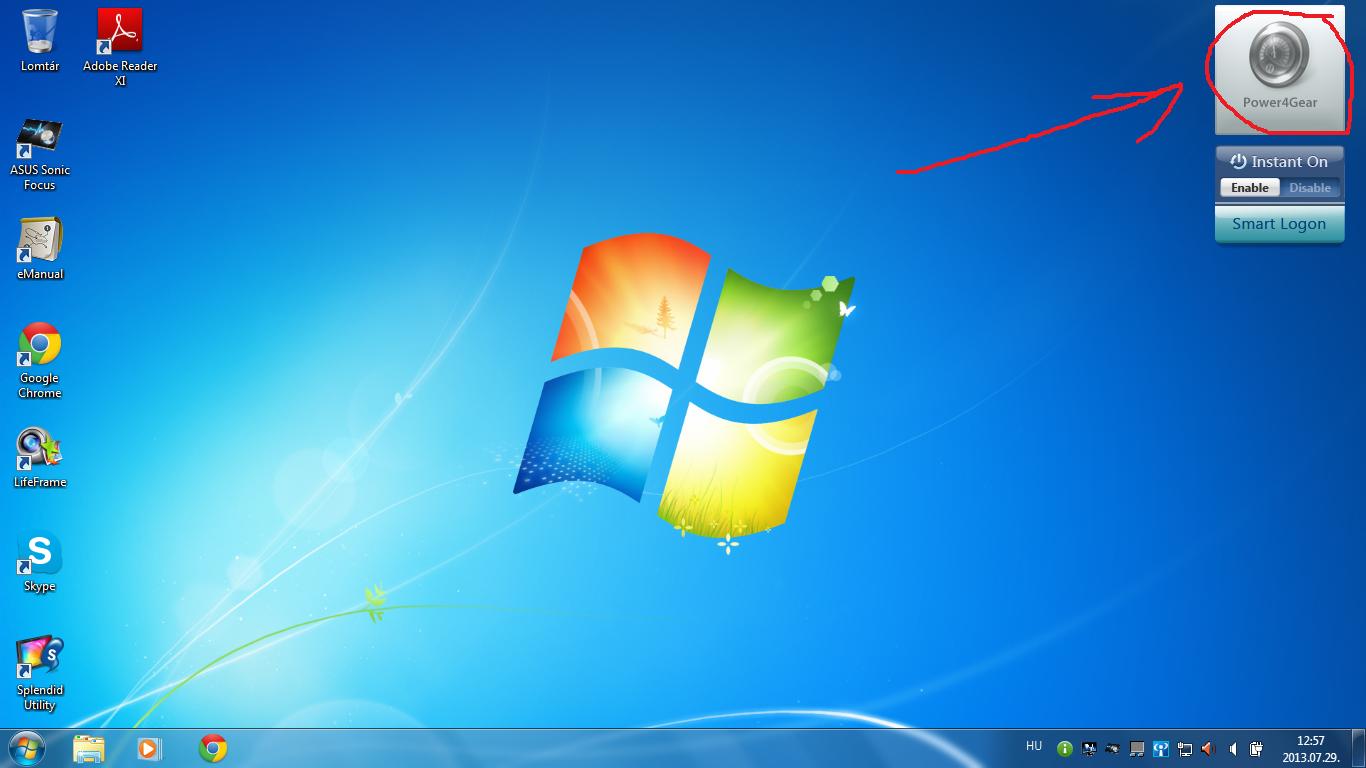Select the LifeFrame desktop icon

point(40,458)
